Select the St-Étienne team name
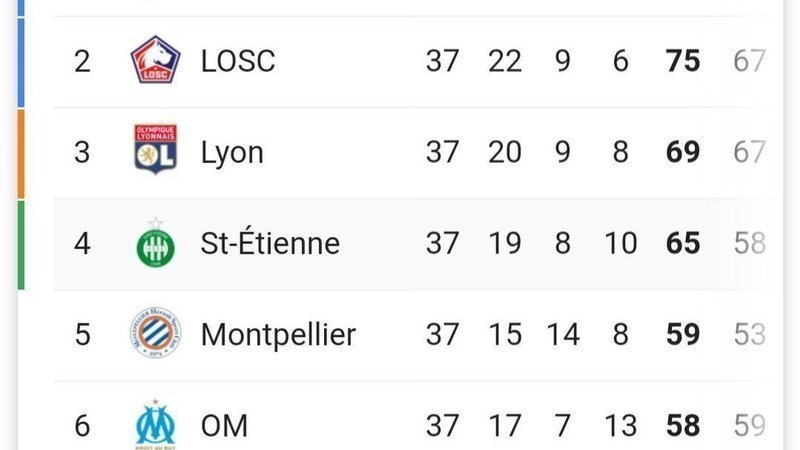800x450 pixels. [270, 244]
